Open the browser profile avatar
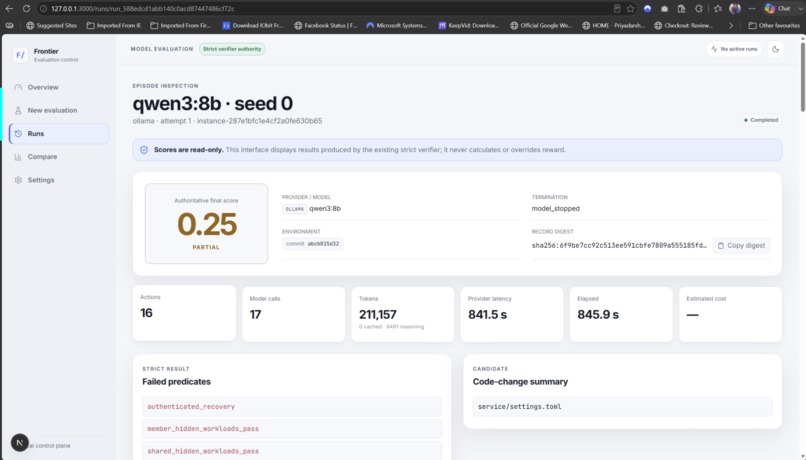This screenshot has height=460, width=806. click(735, 9)
